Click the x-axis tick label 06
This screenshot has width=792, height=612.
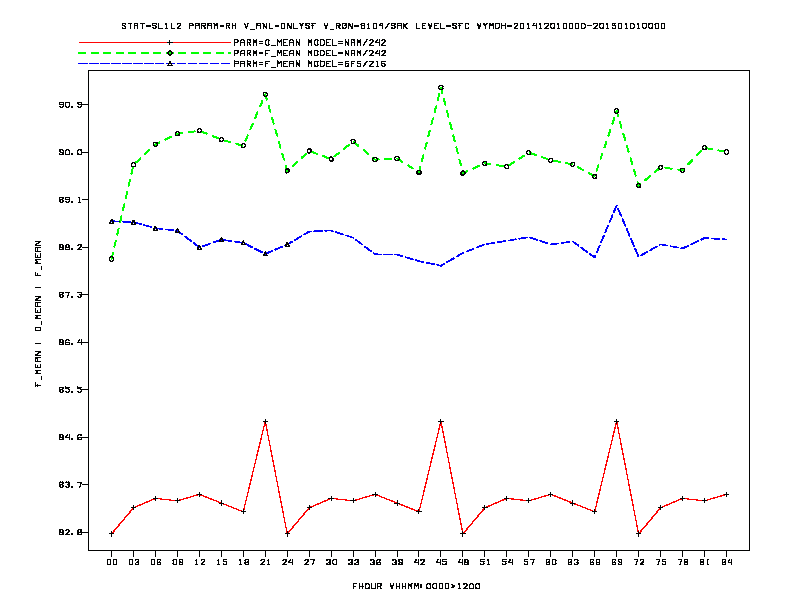coord(156,562)
